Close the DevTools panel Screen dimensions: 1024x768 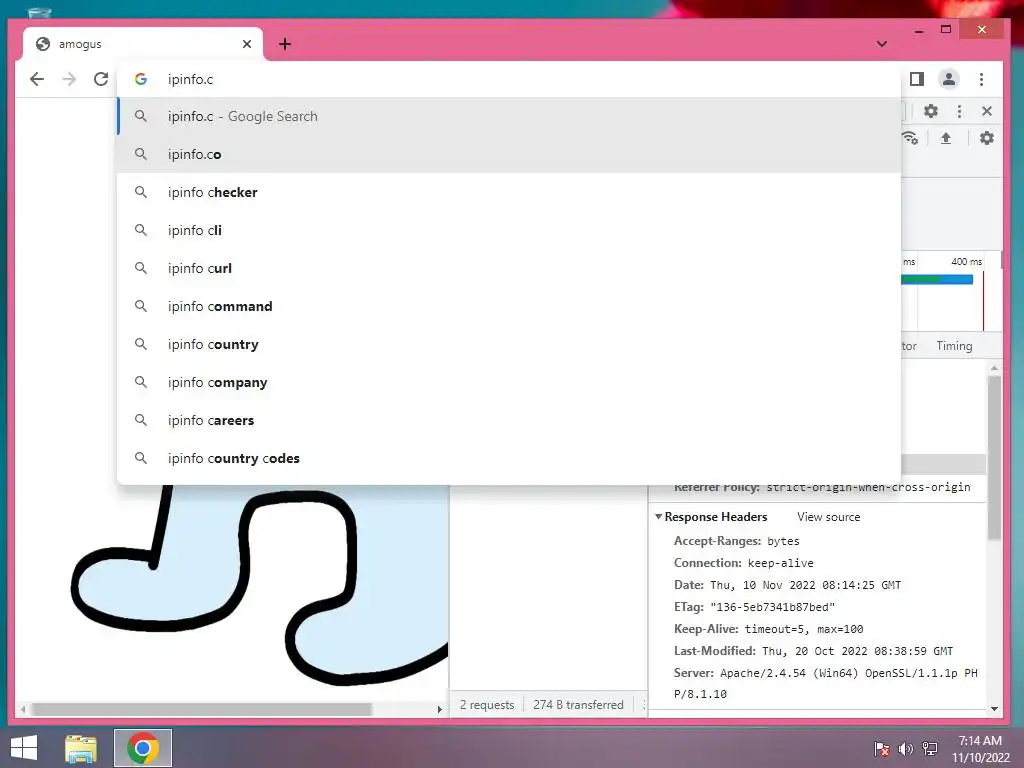(x=987, y=111)
